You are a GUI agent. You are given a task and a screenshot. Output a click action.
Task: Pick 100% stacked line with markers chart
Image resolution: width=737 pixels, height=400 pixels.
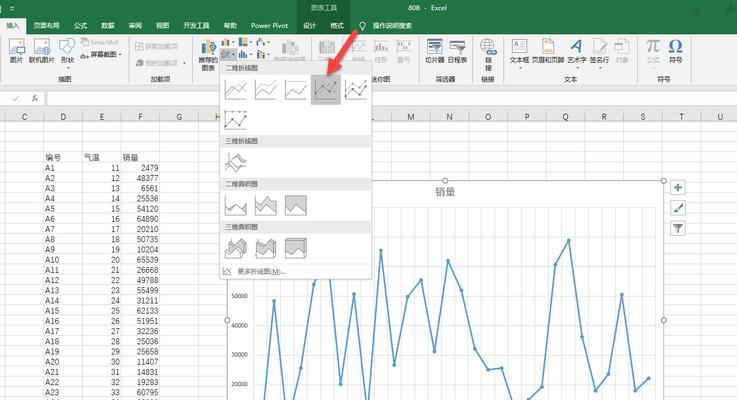pyautogui.click(x=235, y=120)
